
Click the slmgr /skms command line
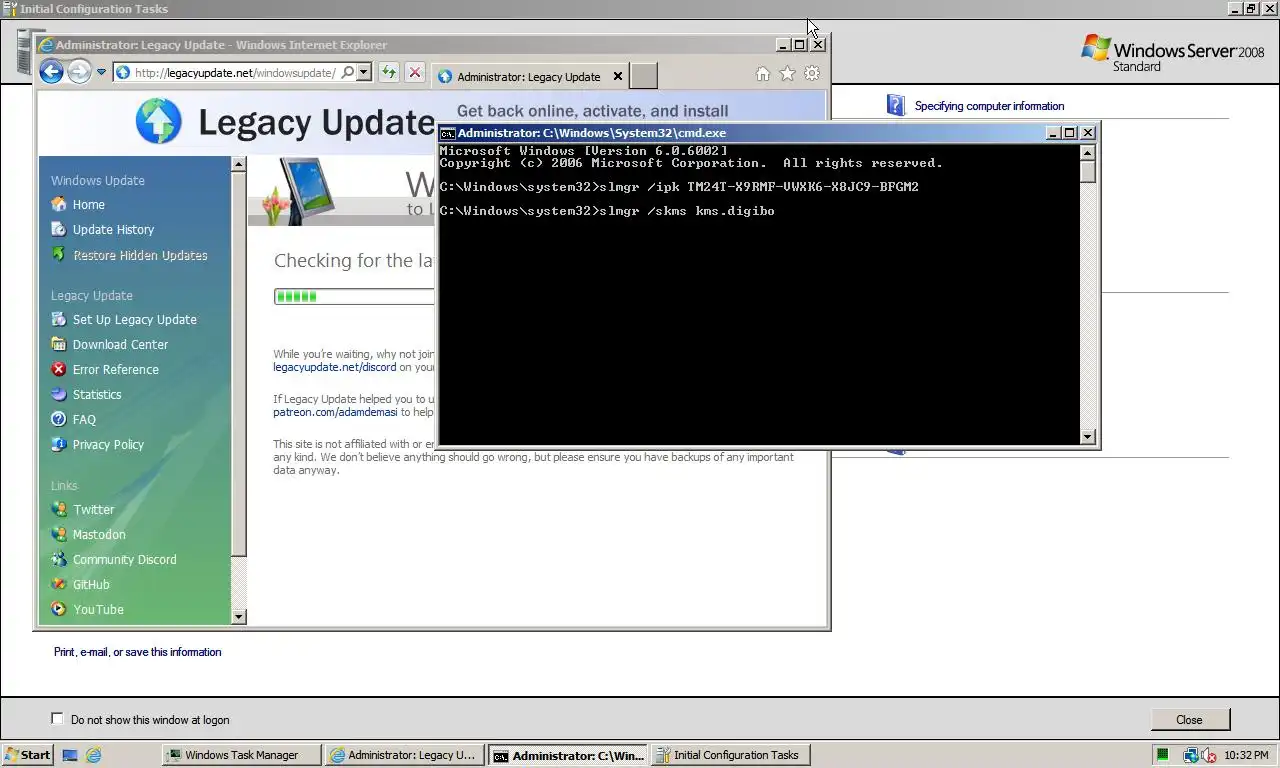[x=607, y=211]
